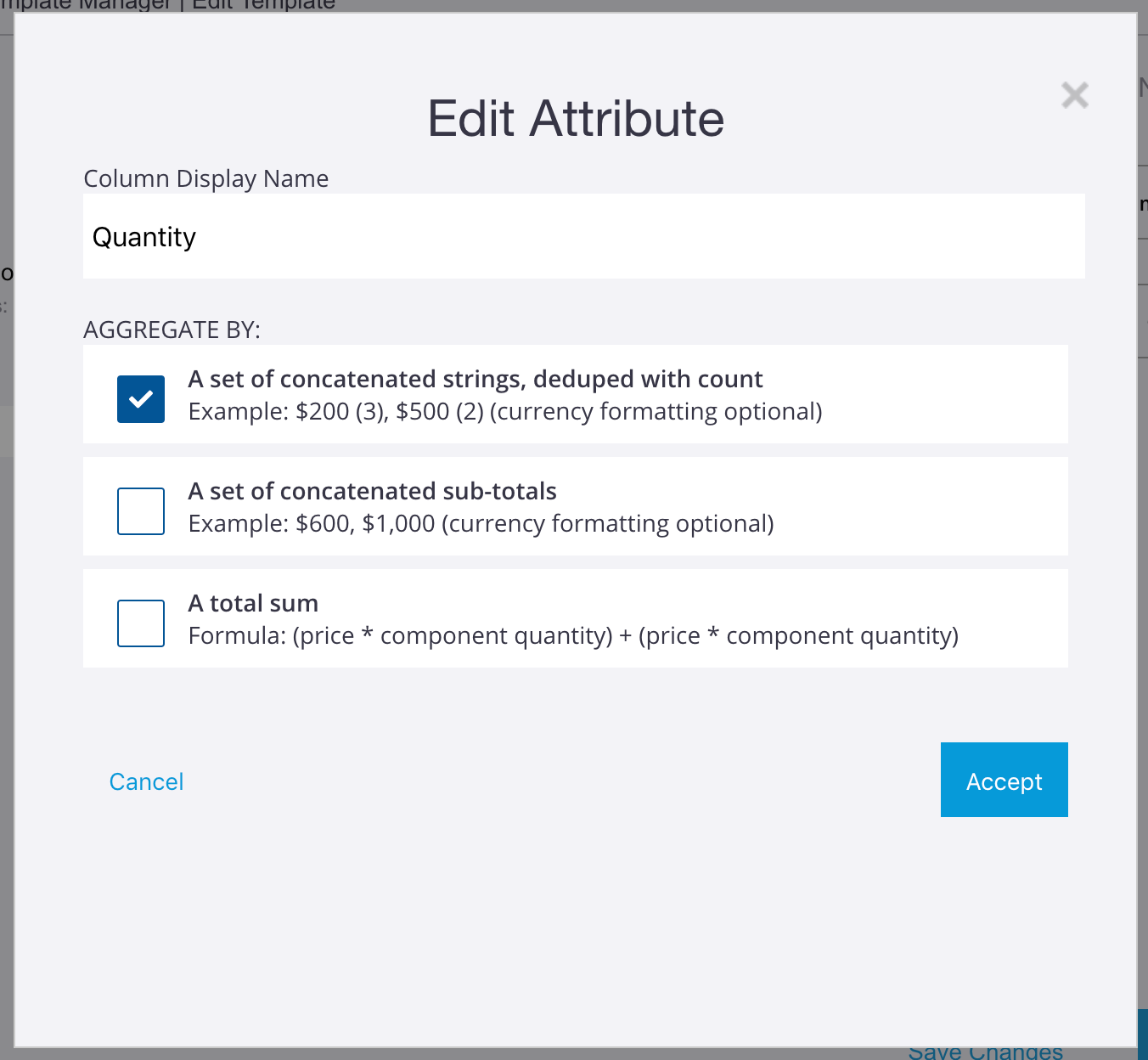Click the sub-totals currency example text
The image size is (1148, 1060).
pos(481,523)
